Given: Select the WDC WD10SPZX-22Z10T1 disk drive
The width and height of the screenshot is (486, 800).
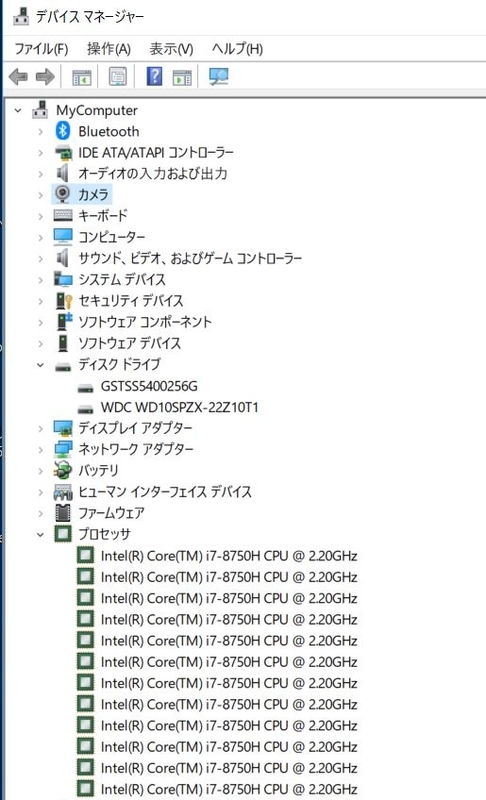Looking at the screenshot, I should coord(180,407).
